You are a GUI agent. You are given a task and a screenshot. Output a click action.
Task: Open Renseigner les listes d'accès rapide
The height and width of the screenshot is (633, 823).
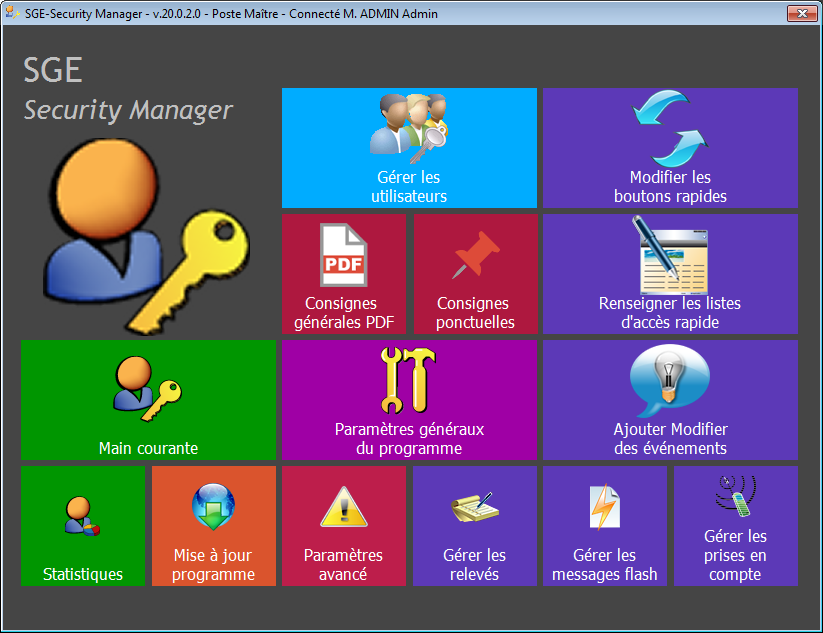point(670,273)
